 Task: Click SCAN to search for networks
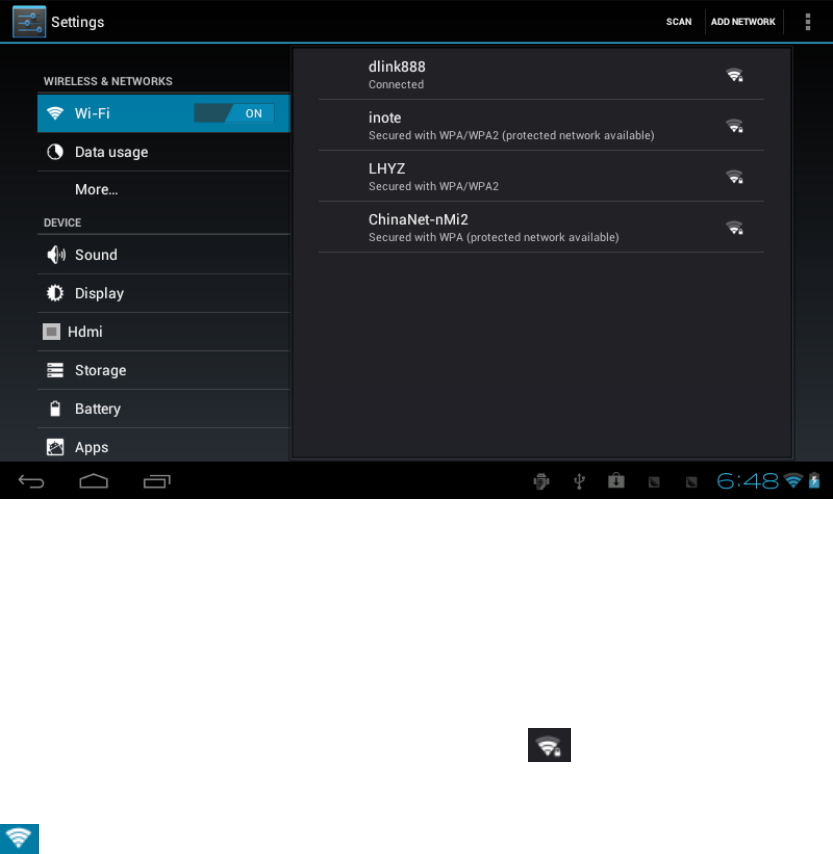[x=679, y=22]
